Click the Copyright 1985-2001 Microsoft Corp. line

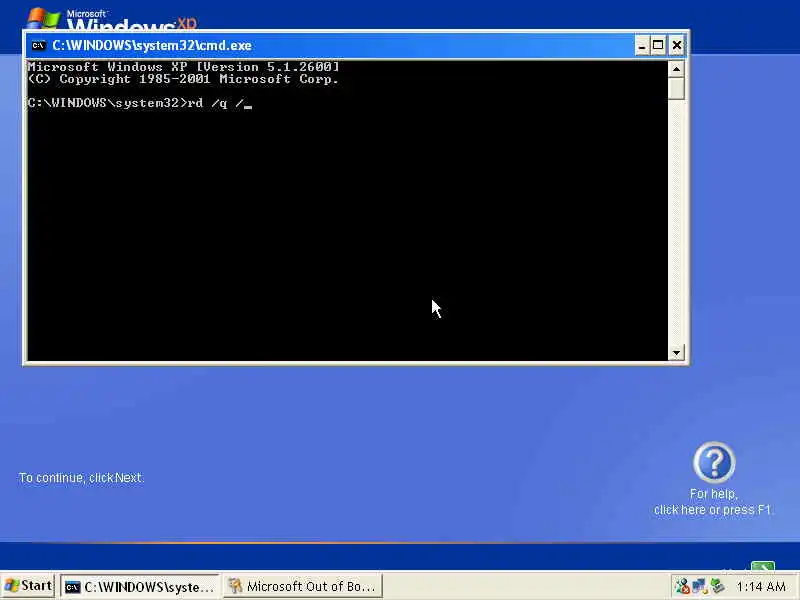tap(183, 79)
